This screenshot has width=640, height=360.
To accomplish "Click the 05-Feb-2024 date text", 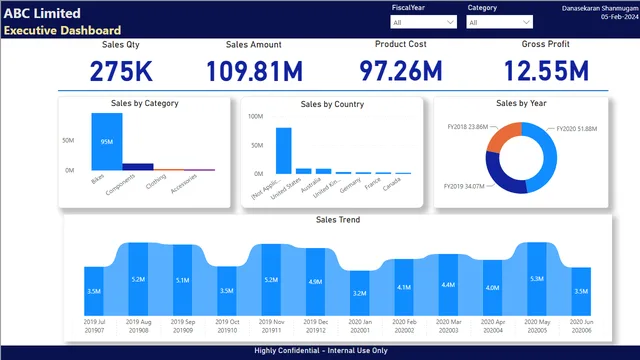I will pyautogui.click(x=620, y=17).
